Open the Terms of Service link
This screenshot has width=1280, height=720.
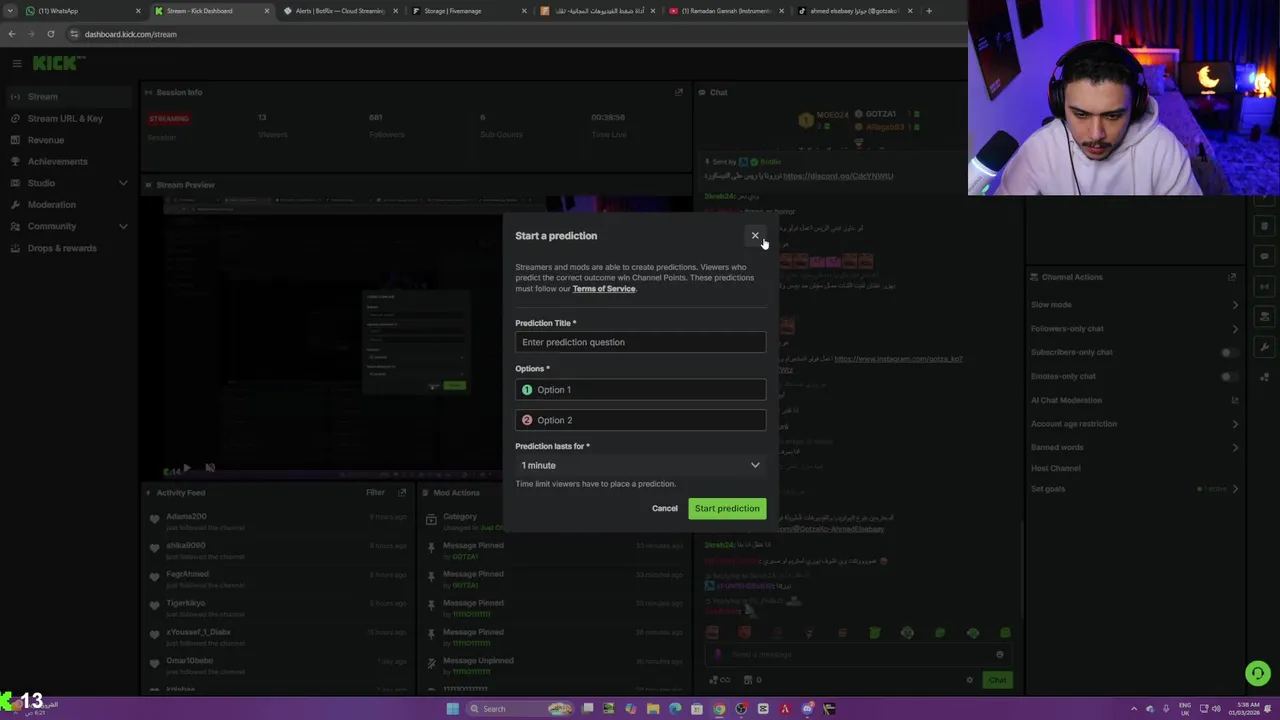click(x=604, y=289)
